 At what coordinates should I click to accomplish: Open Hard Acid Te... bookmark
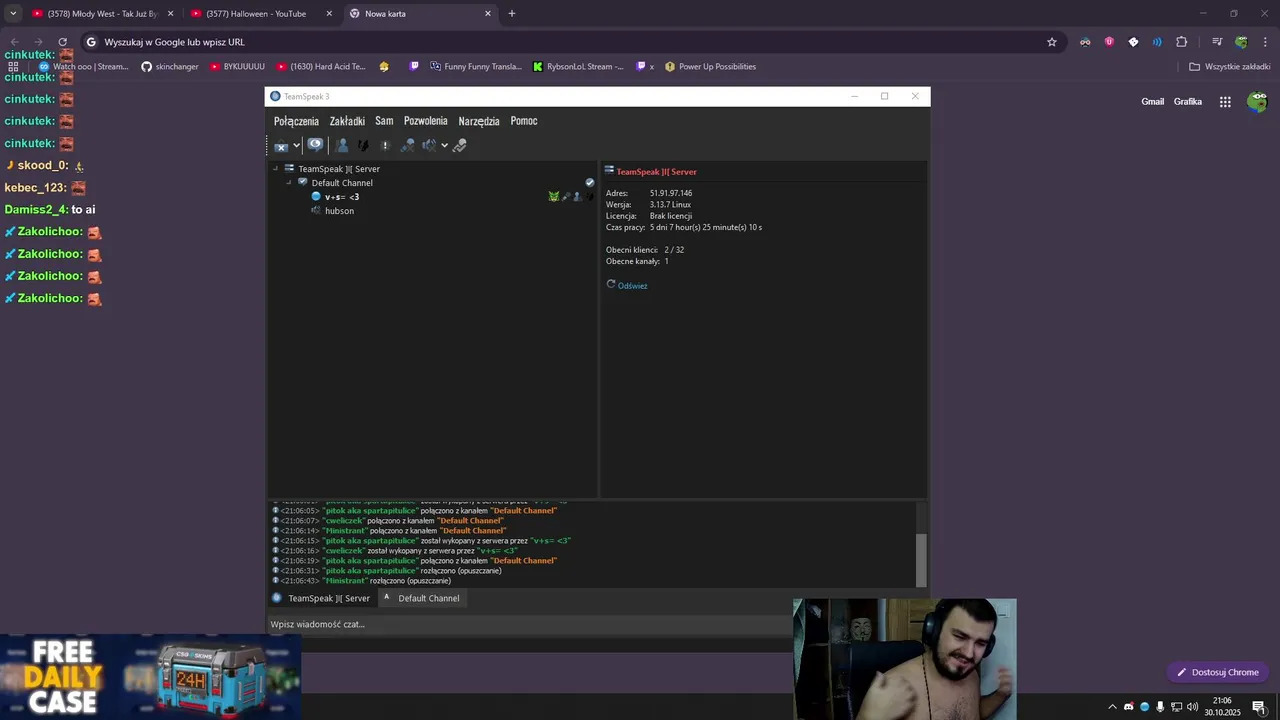coord(321,67)
